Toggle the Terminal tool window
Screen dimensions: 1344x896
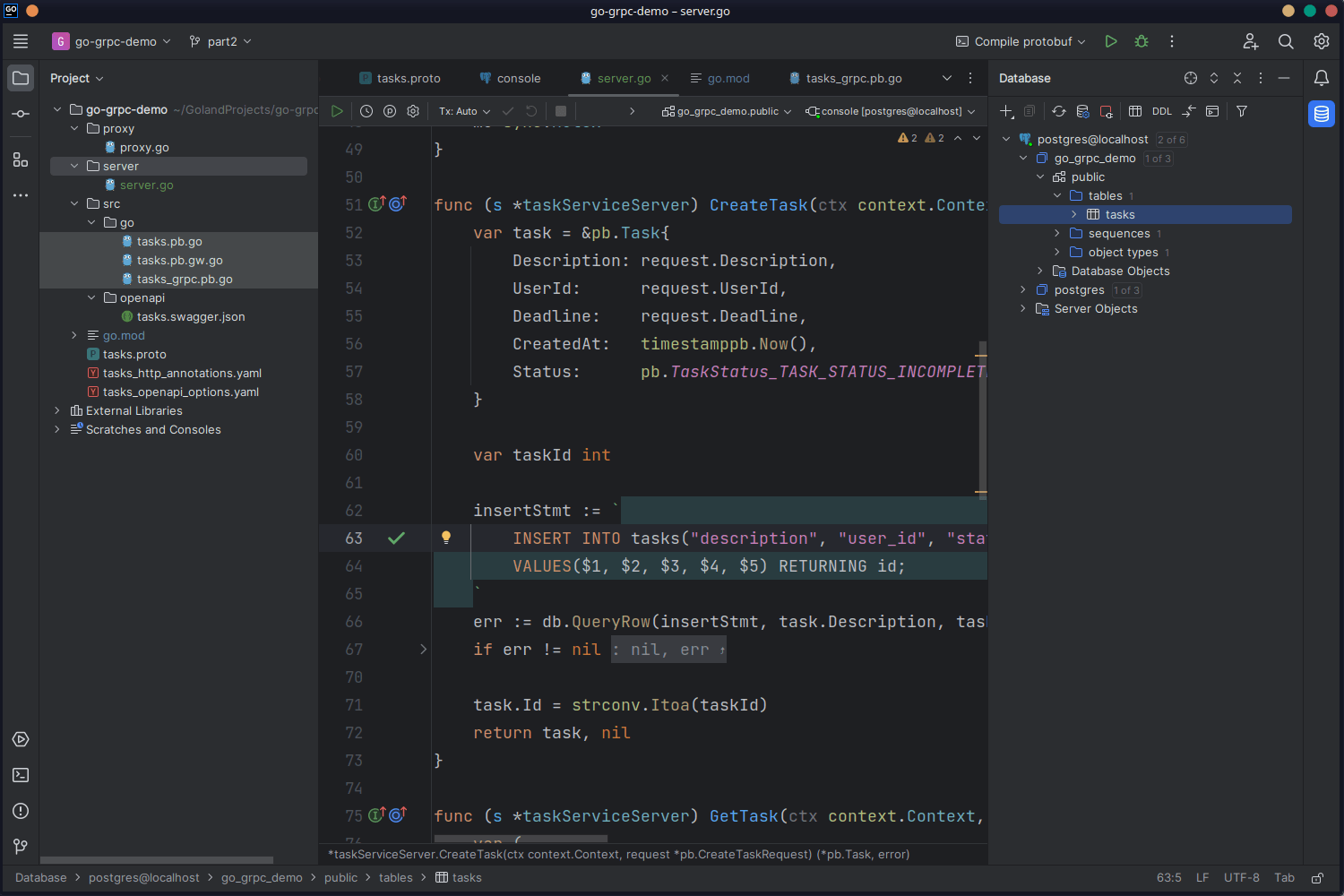coord(21,775)
